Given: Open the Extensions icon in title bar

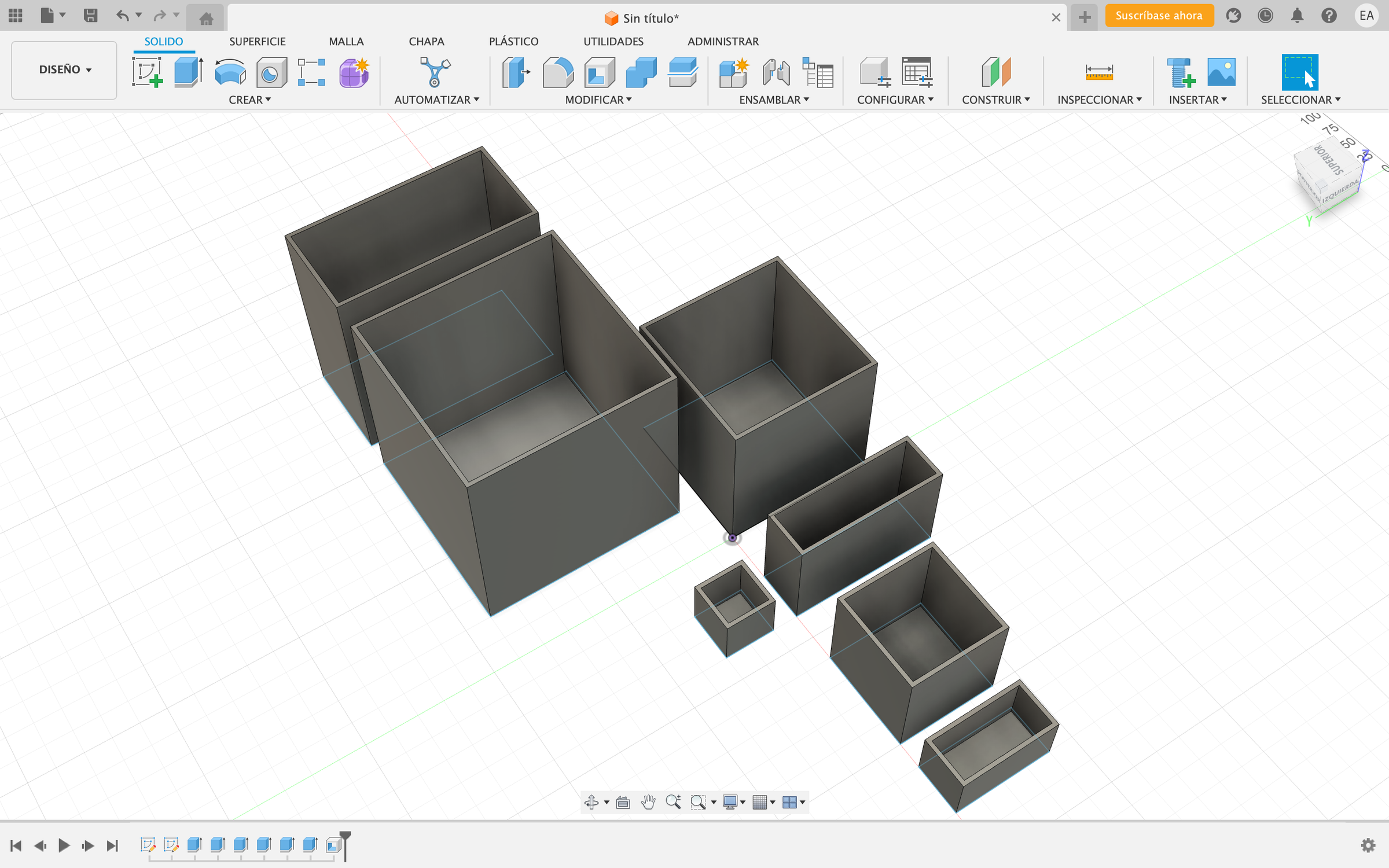Looking at the screenshot, I should pyautogui.click(x=1233, y=16).
